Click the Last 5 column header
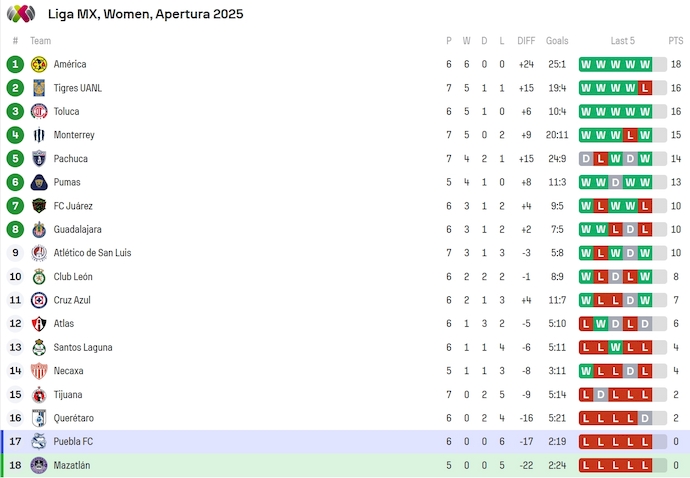This screenshot has width=690, height=478. [x=622, y=41]
